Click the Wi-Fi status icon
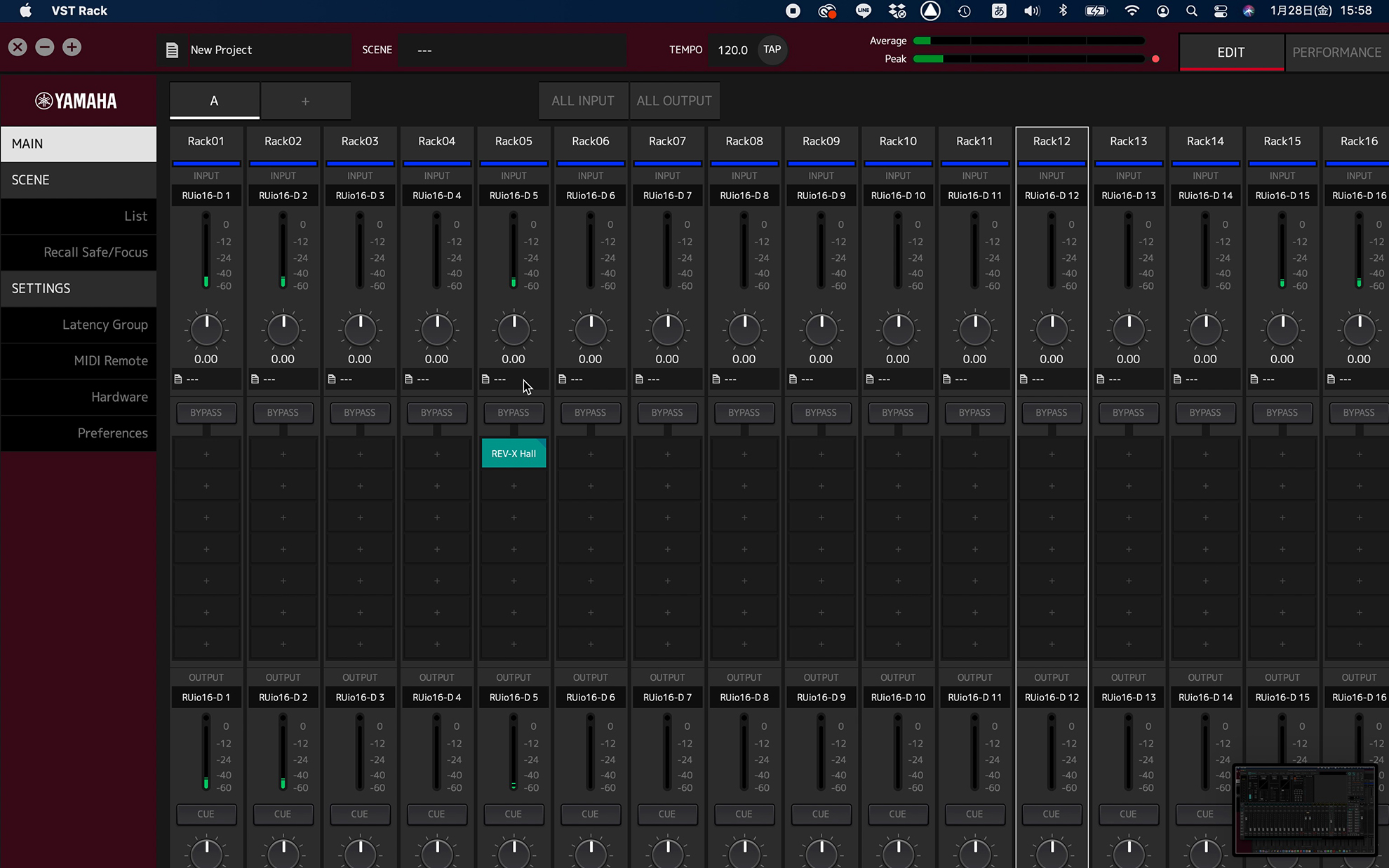Image resolution: width=1389 pixels, height=868 pixels. [1132, 11]
